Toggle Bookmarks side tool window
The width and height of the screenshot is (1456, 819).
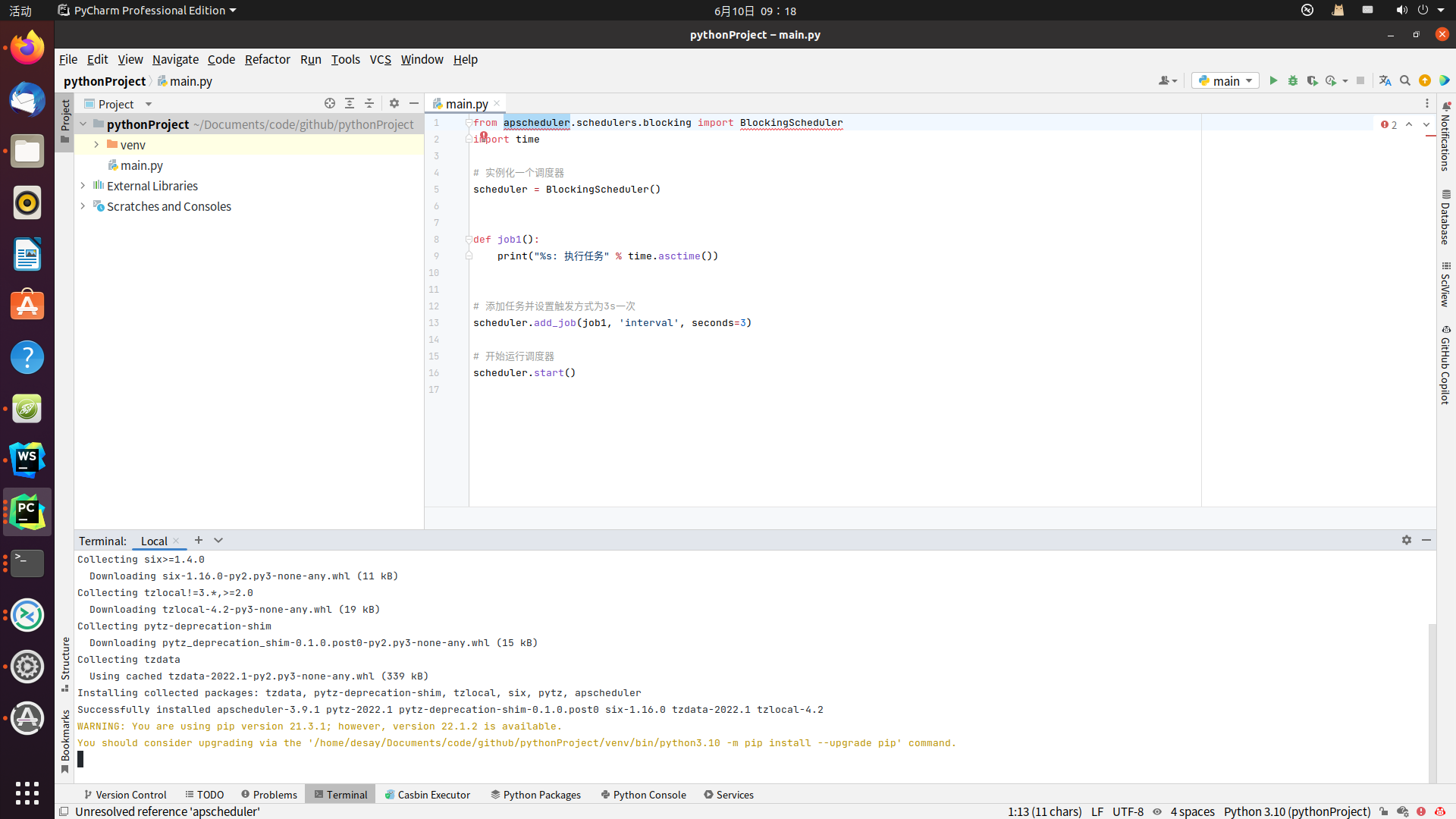65,739
